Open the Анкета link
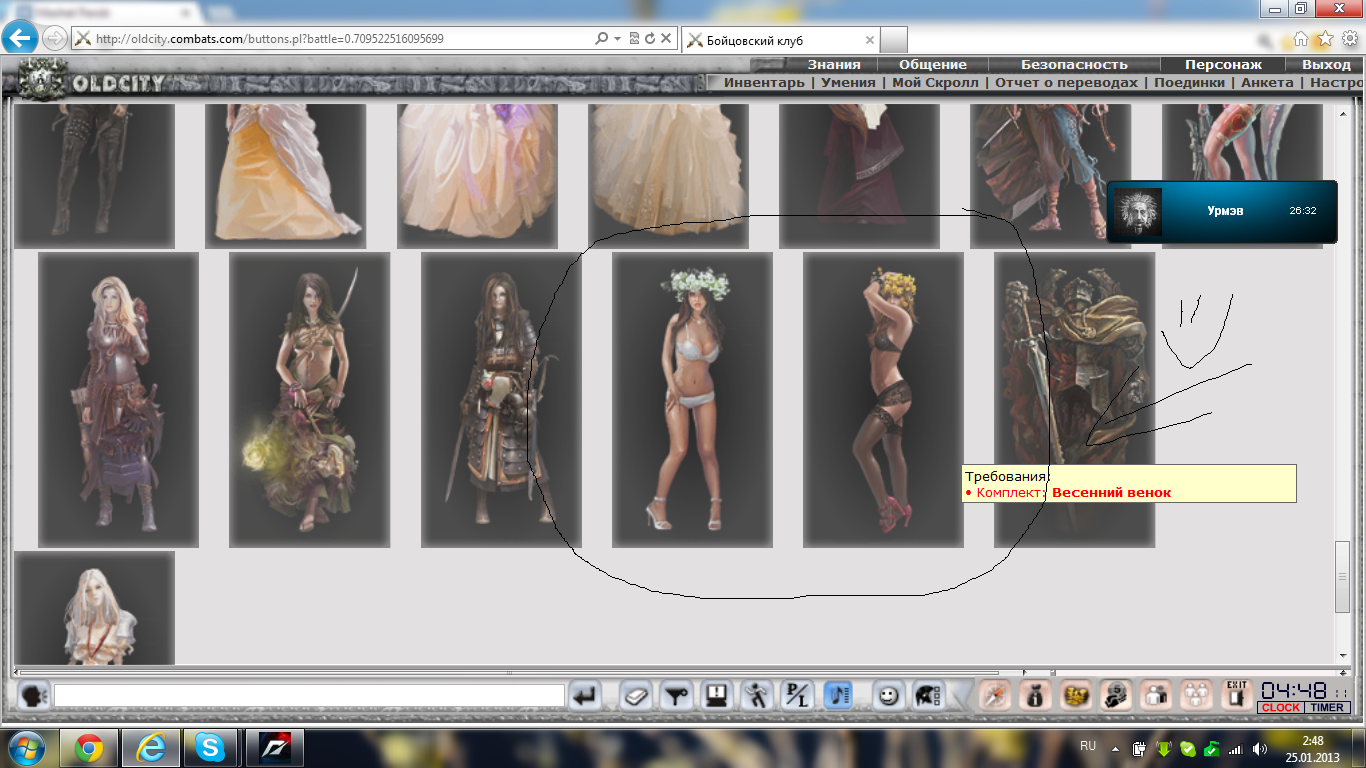This screenshot has width=1366, height=768. tap(1267, 83)
